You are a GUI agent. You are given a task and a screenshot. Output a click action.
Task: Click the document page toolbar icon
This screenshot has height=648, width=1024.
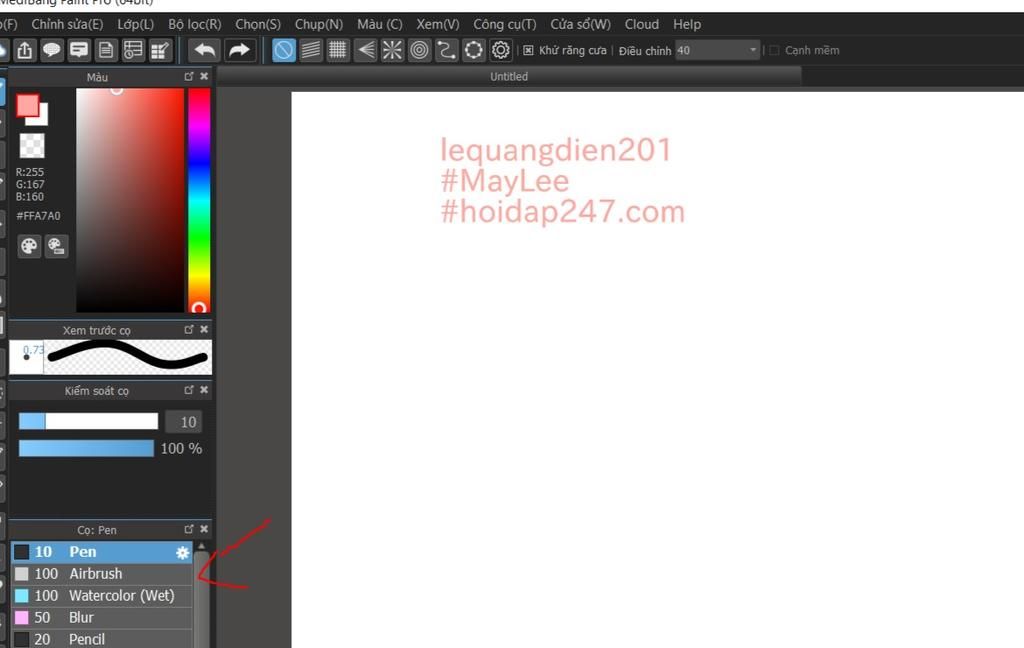(106, 50)
